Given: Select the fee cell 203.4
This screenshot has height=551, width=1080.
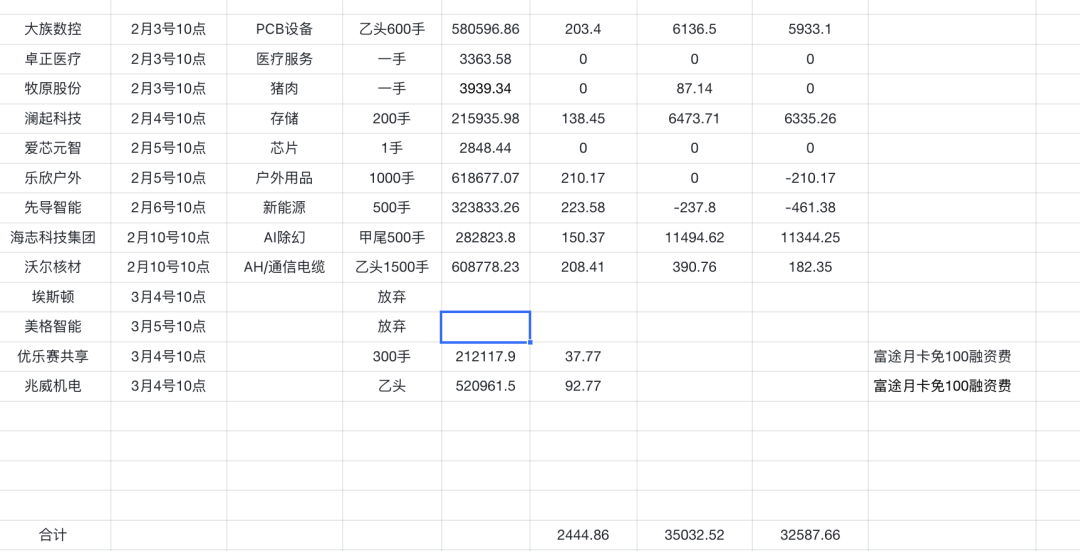Looking at the screenshot, I should pyautogui.click(x=583, y=30).
